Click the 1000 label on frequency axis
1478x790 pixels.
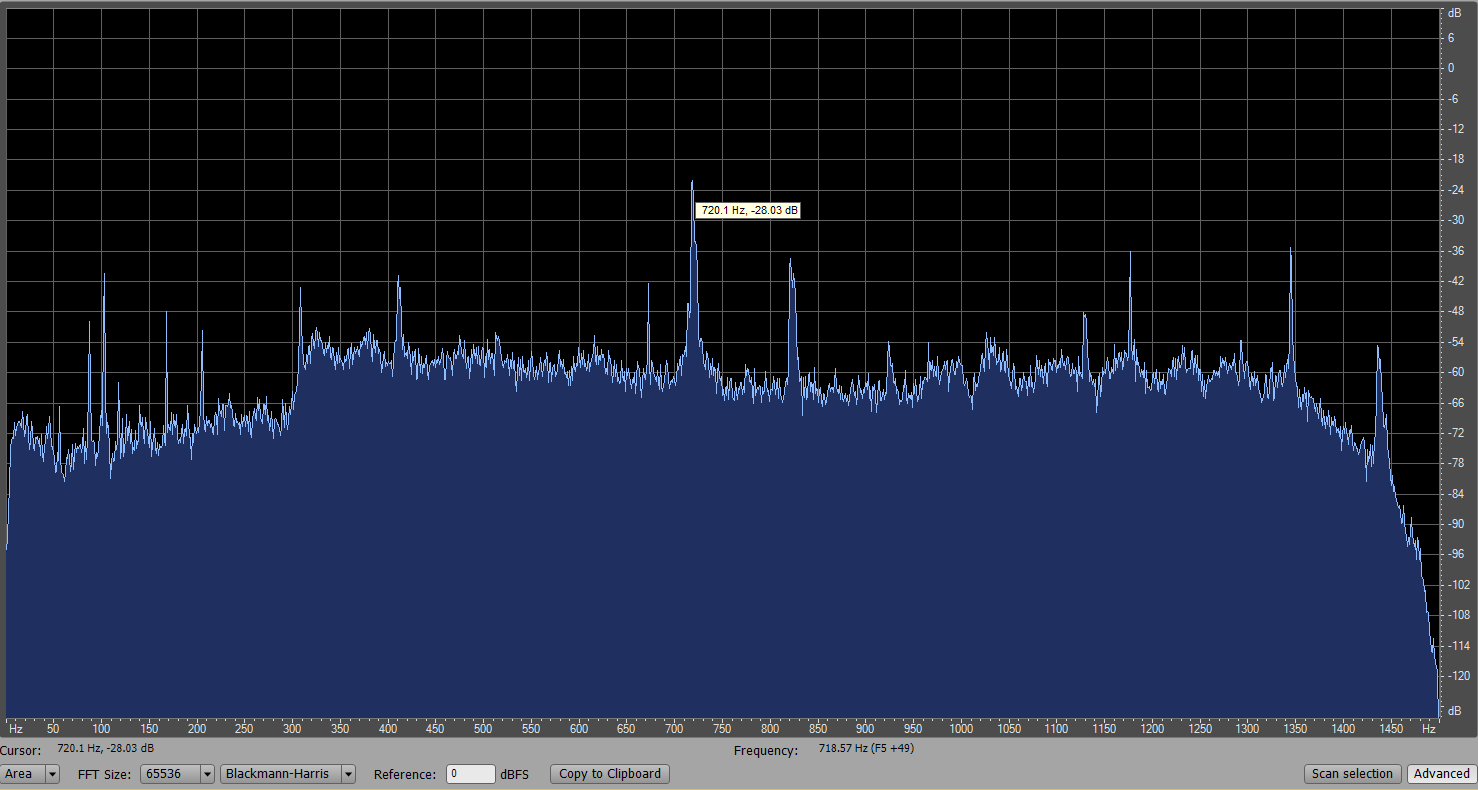(x=961, y=730)
